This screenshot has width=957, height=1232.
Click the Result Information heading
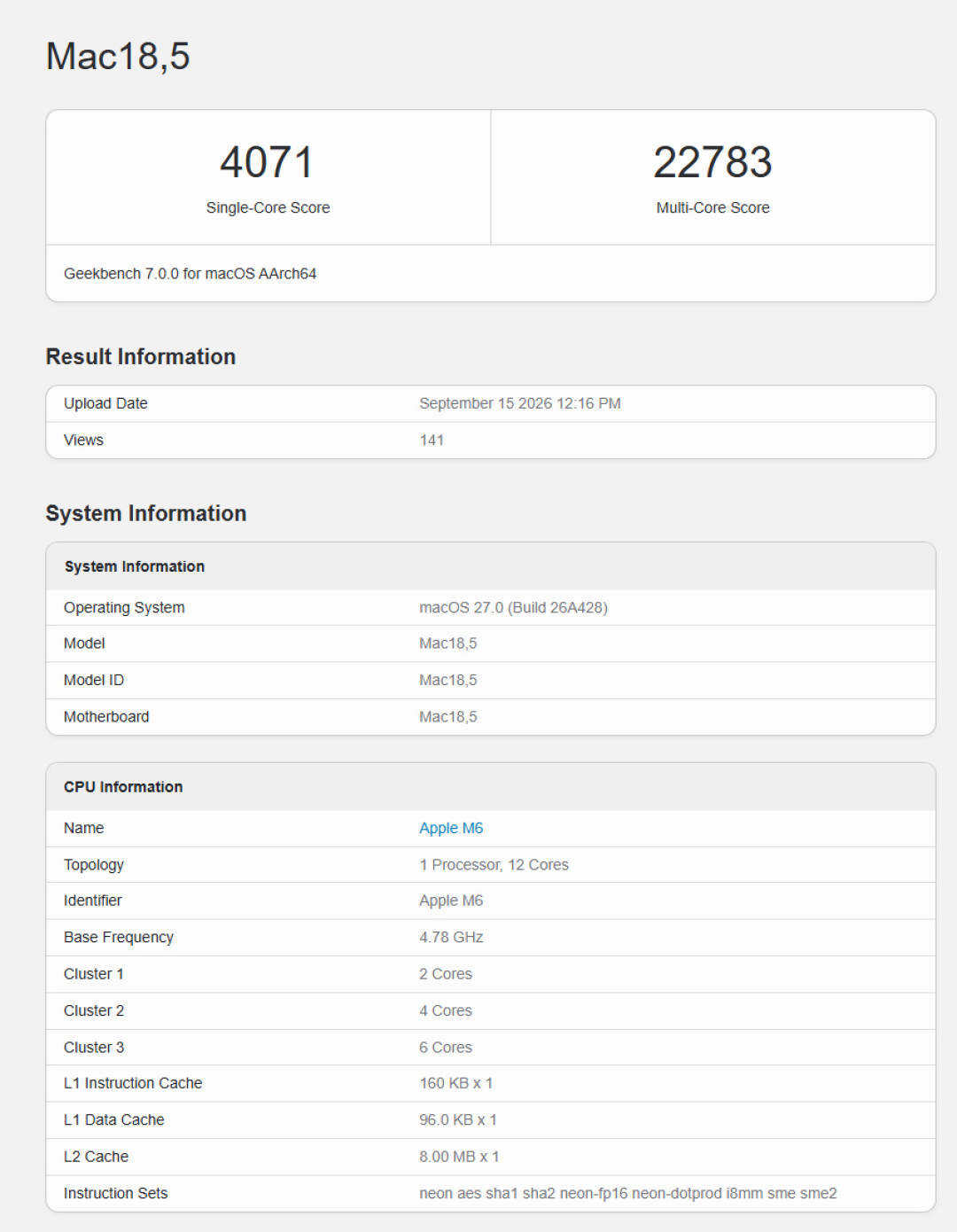click(141, 356)
